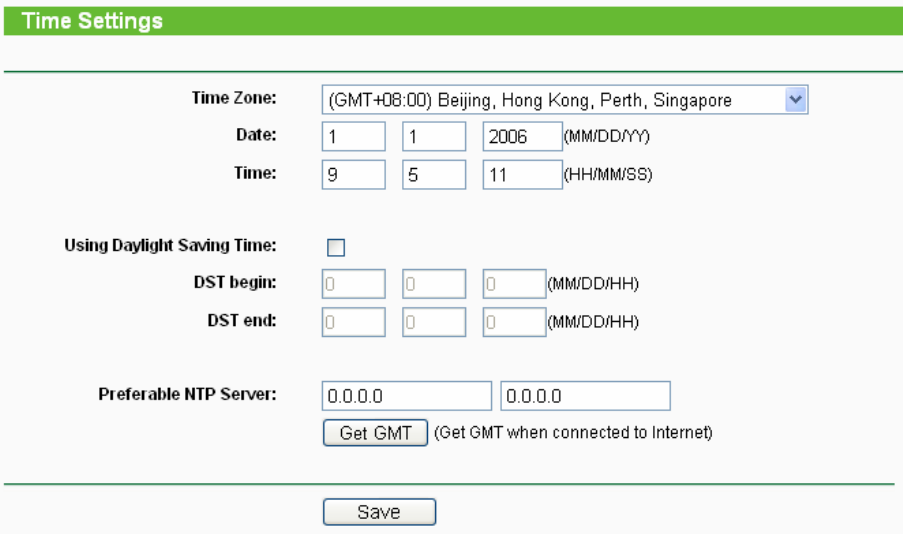Click the first Preferable NTP Server field
This screenshot has width=903, height=534.
pos(407,396)
